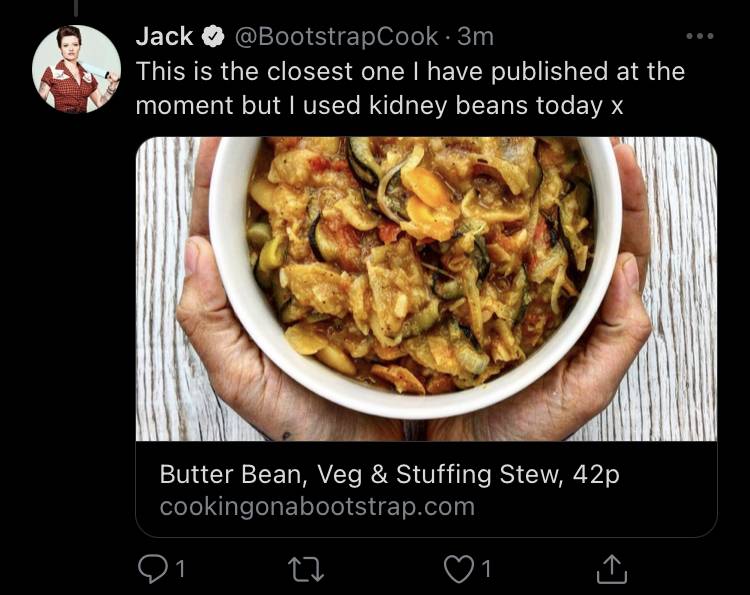Open Jack's profile picture avatar

[76, 69]
